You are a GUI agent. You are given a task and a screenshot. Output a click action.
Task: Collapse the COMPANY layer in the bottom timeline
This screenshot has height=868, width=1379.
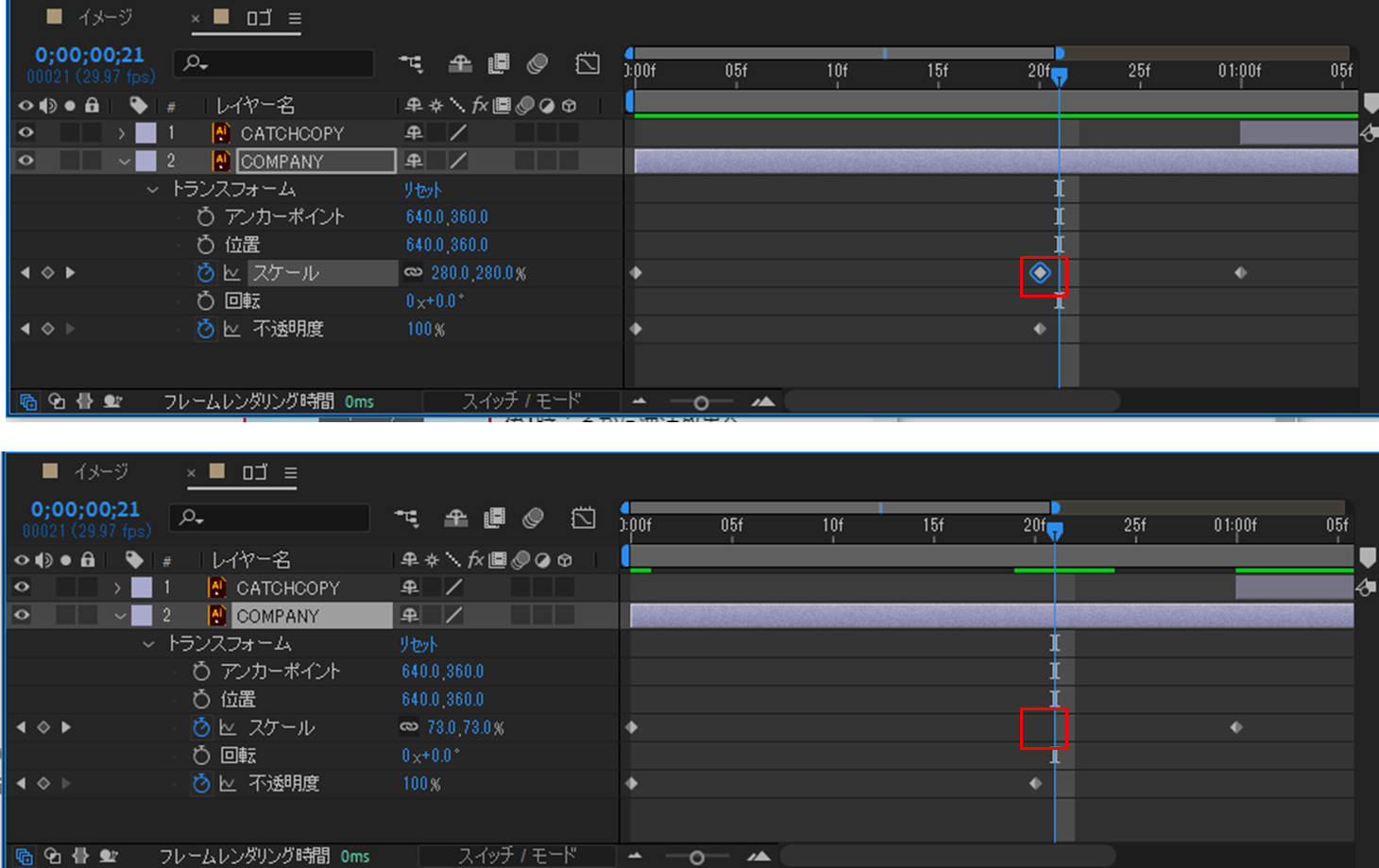coord(120,616)
